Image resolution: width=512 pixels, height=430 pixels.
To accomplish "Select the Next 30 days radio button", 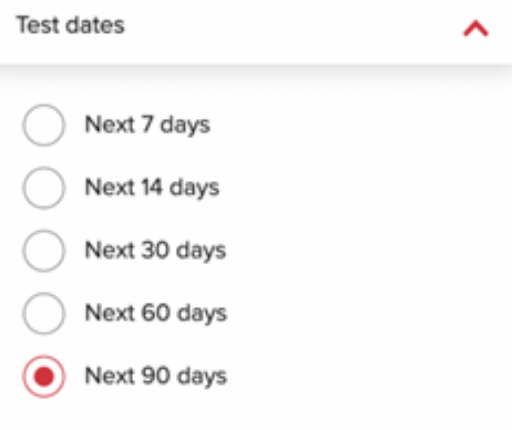I will pyautogui.click(x=44, y=250).
